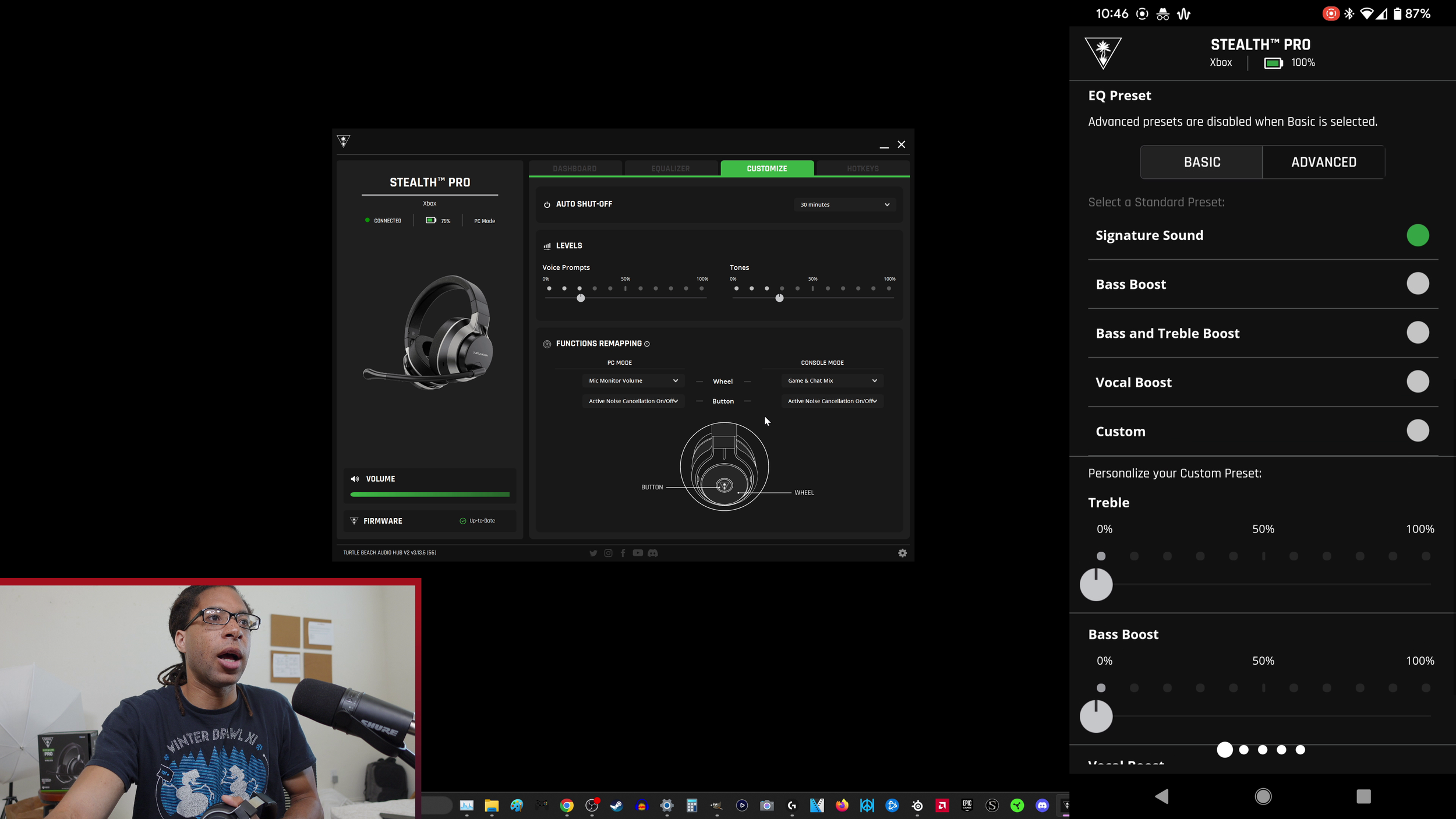Switch to the Hotkeys tab
Screen dimensions: 1456x819
coord(863,168)
